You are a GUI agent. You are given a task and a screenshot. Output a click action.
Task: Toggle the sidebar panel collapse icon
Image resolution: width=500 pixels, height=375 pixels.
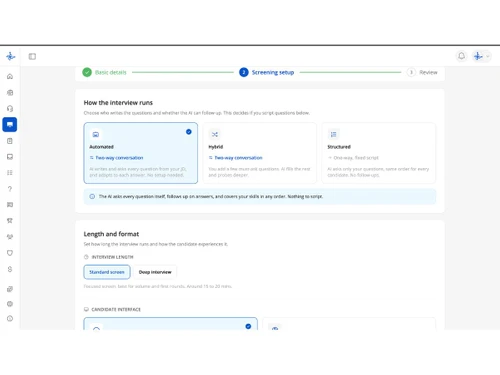[x=32, y=56]
